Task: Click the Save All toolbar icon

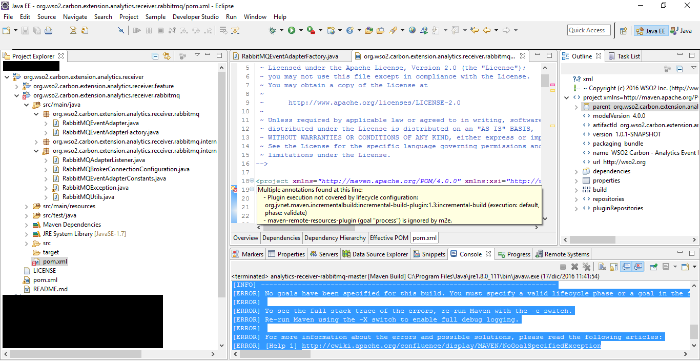Action: tap(37, 30)
